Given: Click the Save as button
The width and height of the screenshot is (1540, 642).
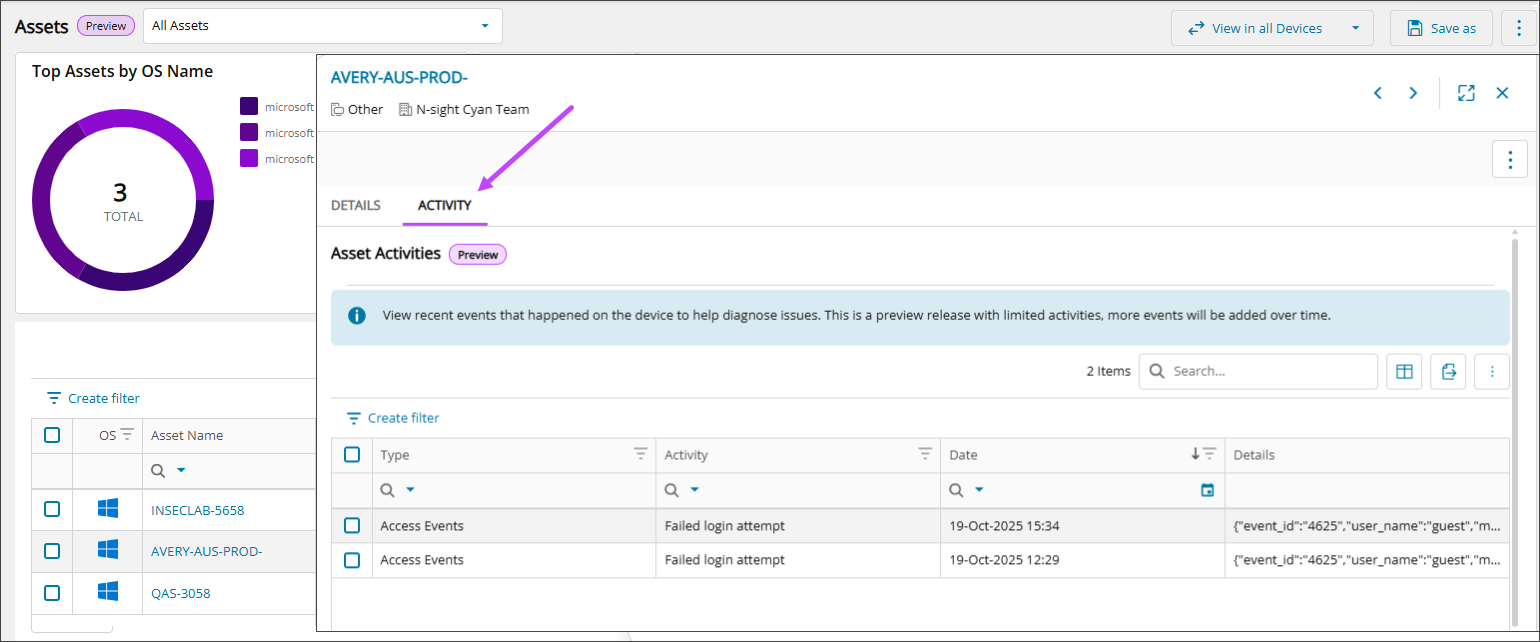Looking at the screenshot, I should tap(1441, 28).
